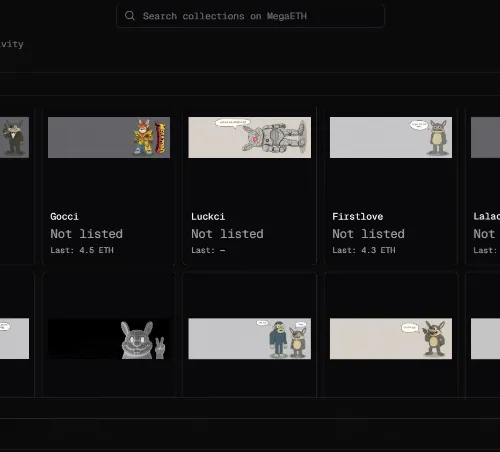
Task: Open the Firstlove NFT thumbnail
Action: click(x=391, y=137)
